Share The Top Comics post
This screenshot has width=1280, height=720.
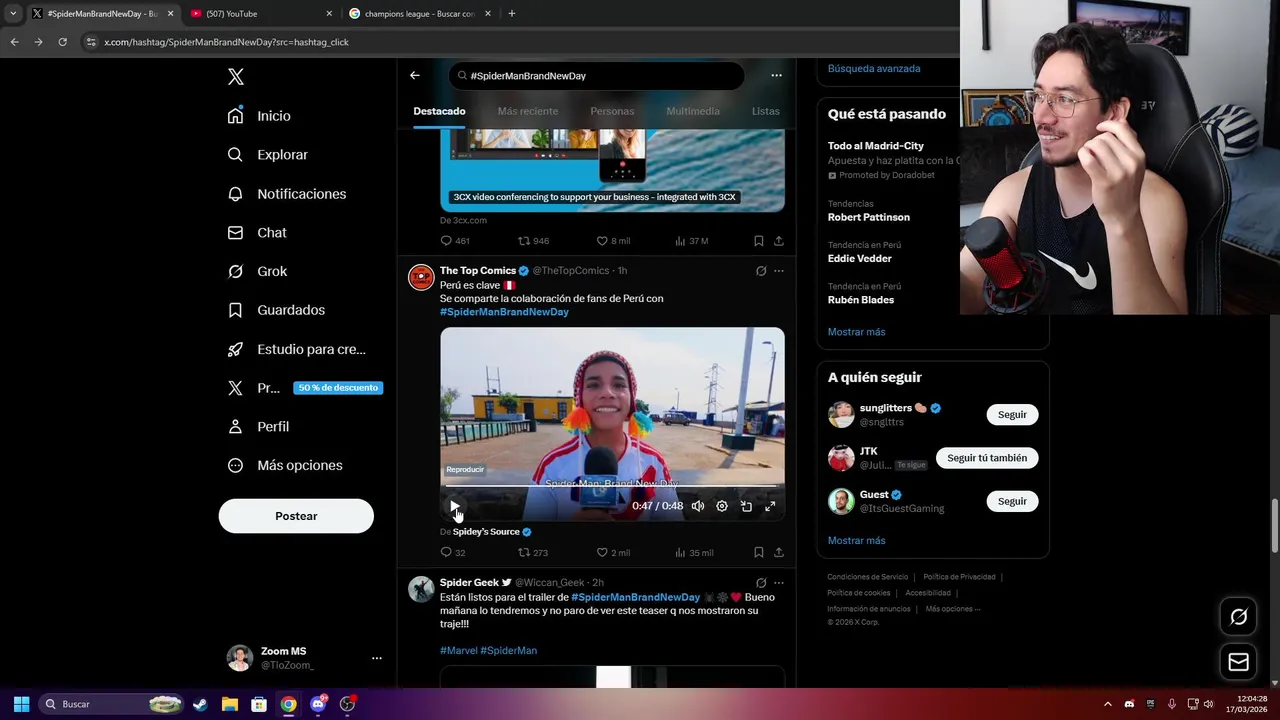coord(779,553)
